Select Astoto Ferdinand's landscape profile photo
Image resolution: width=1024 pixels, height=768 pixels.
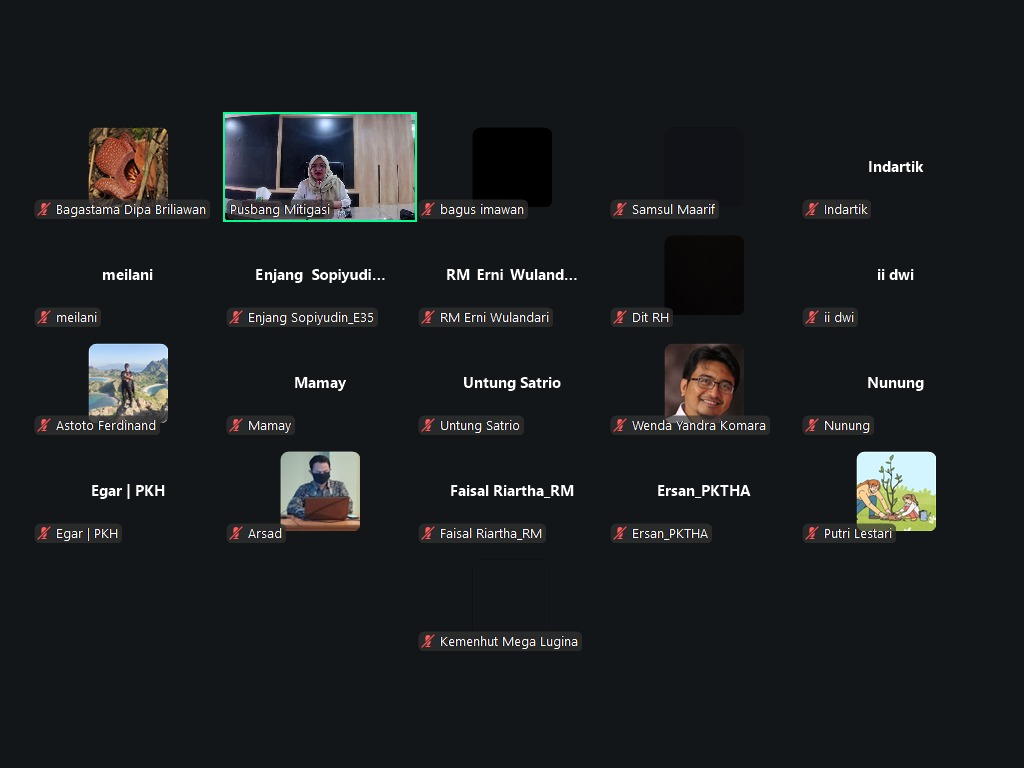(128, 380)
